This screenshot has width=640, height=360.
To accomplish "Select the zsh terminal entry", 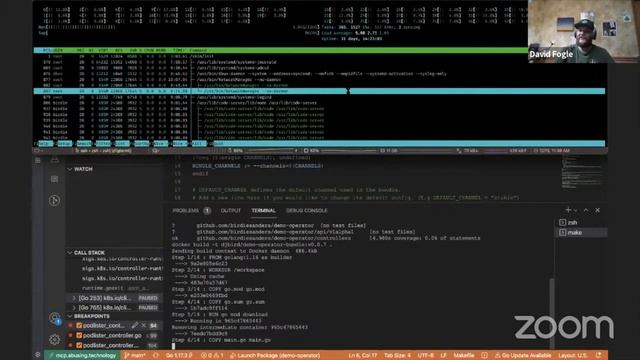I will pyautogui.click(x=581, y=222).
